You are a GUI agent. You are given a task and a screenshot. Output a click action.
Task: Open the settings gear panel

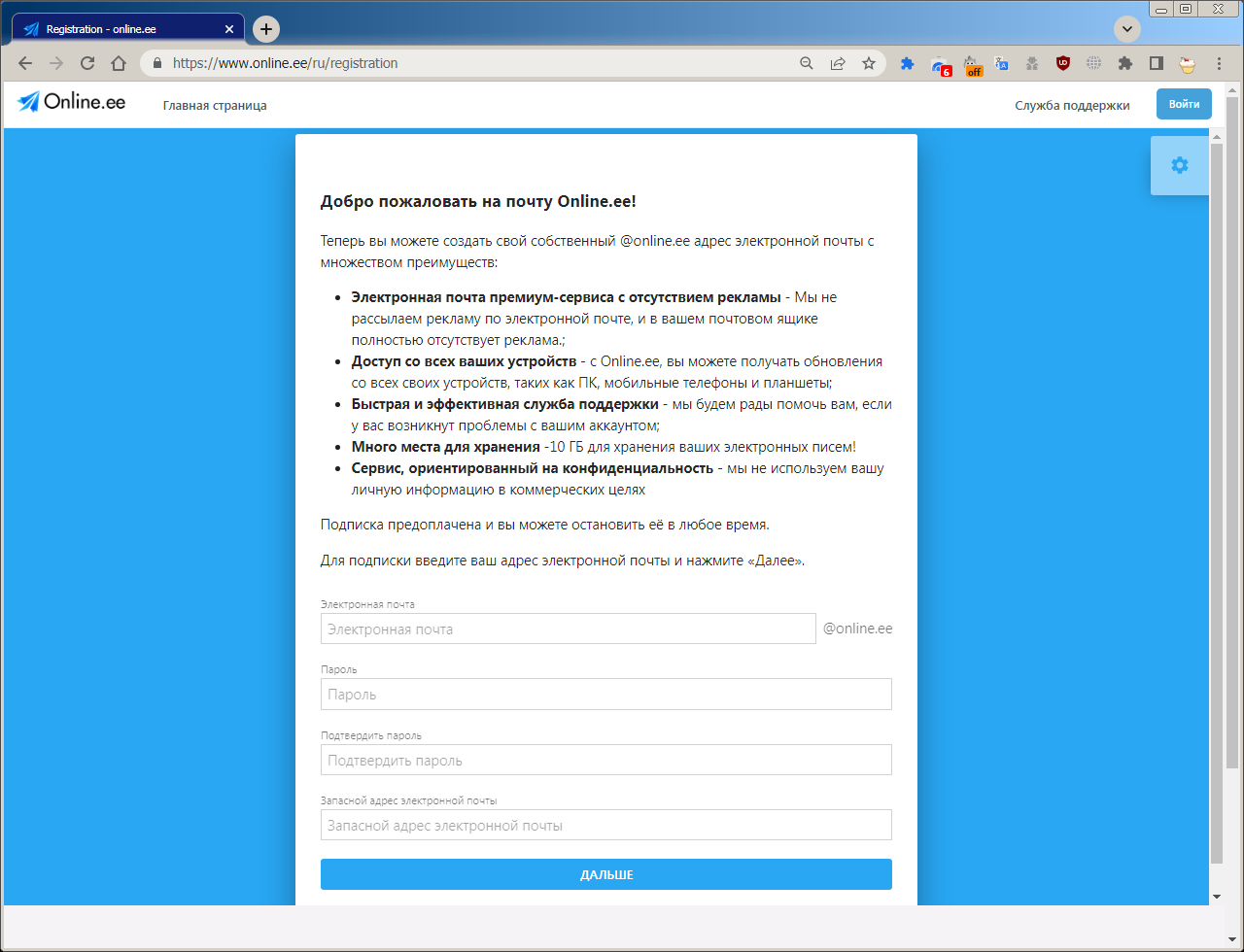[1180, 165]
